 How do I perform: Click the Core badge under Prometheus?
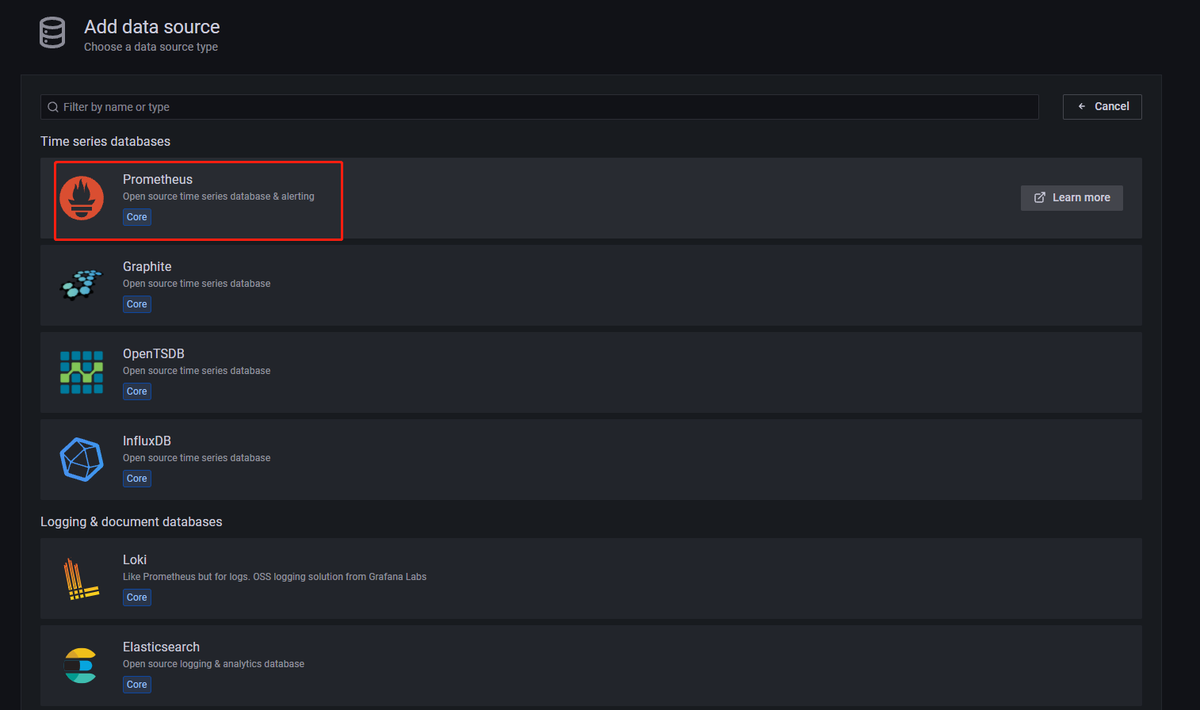137,217
